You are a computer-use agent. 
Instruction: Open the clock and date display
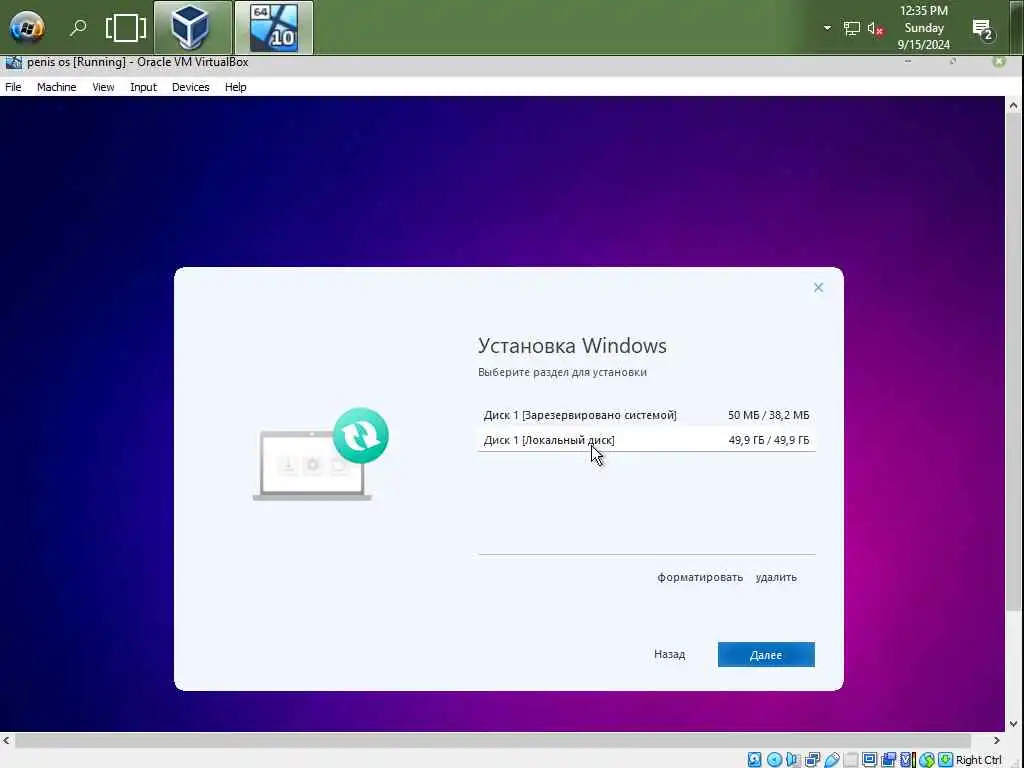923,27
